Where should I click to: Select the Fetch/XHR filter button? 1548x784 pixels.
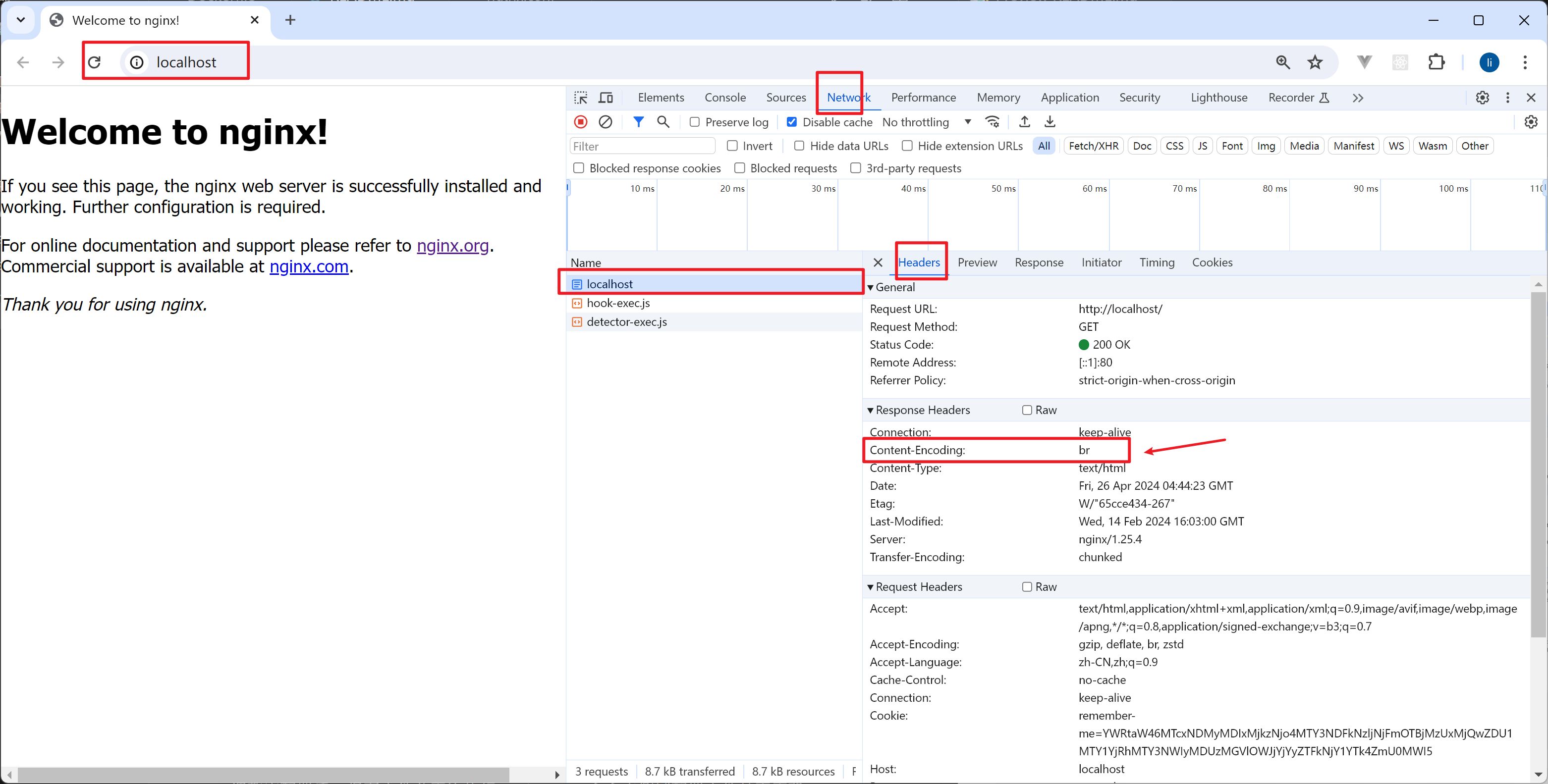coord(1093,146)
